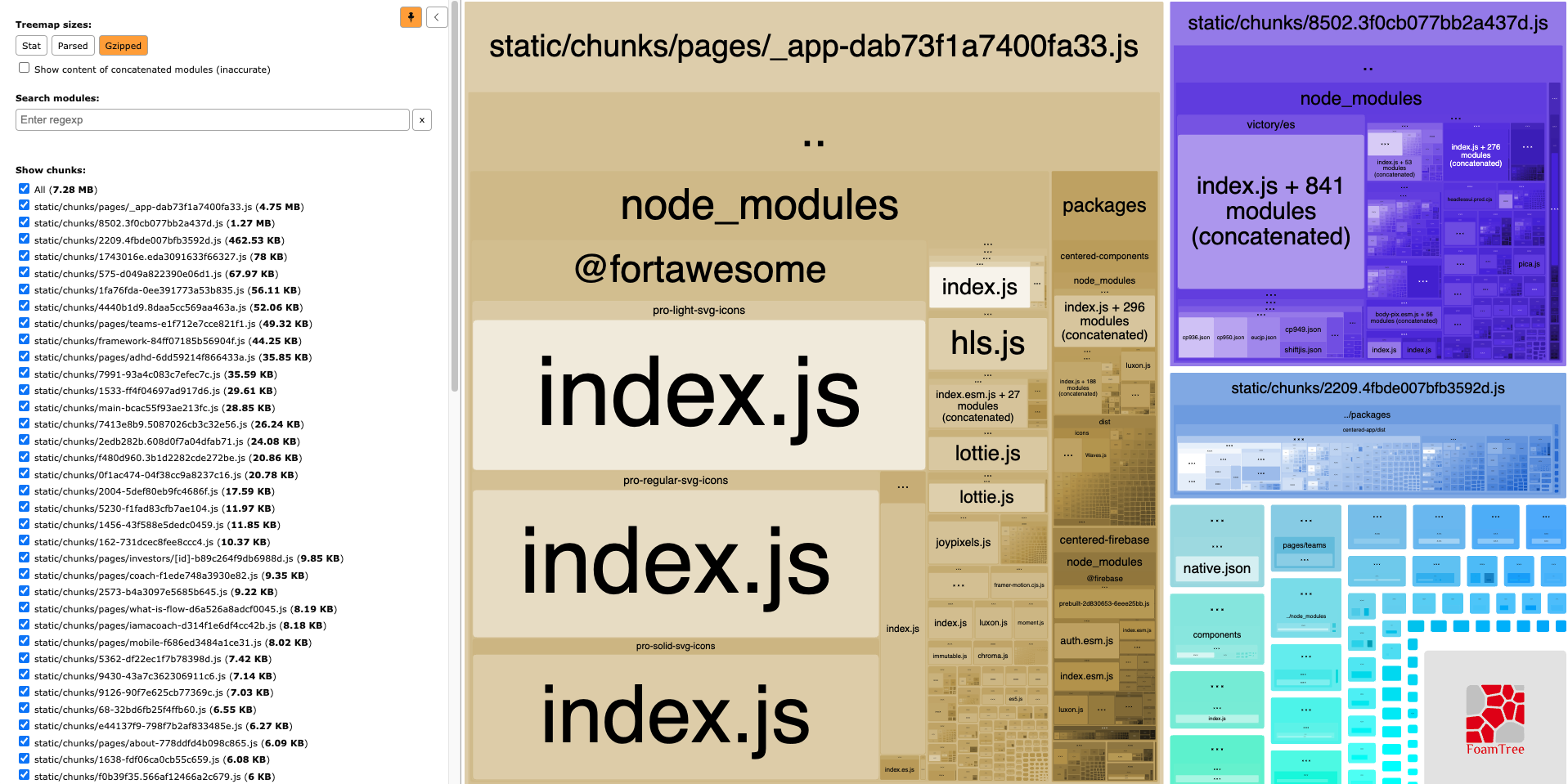Clear the search field with the x button
This screenshot has width=1568, height=784.
422,120
